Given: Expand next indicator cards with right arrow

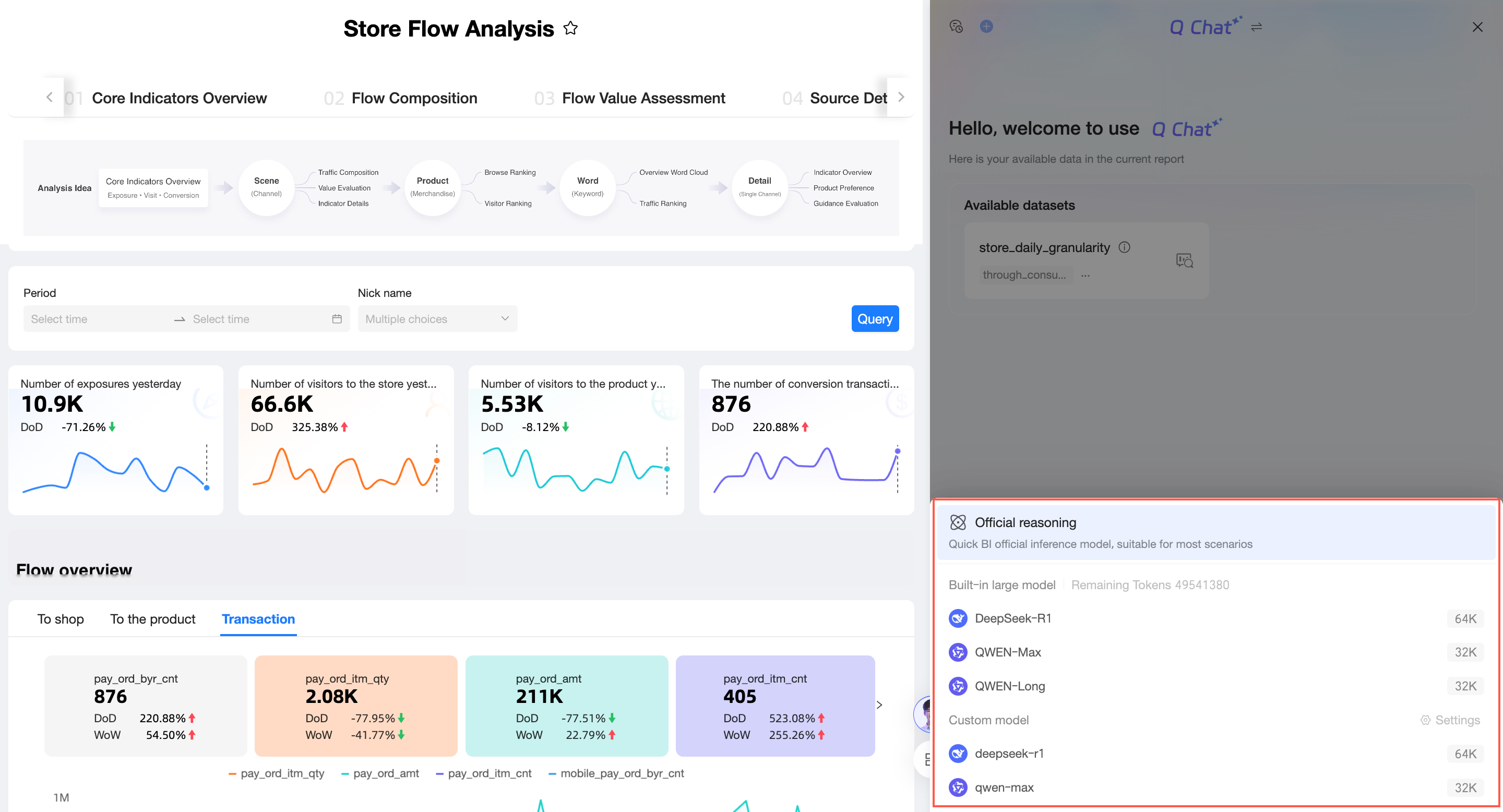Looking at the screenshot, I should click(879, 705).
